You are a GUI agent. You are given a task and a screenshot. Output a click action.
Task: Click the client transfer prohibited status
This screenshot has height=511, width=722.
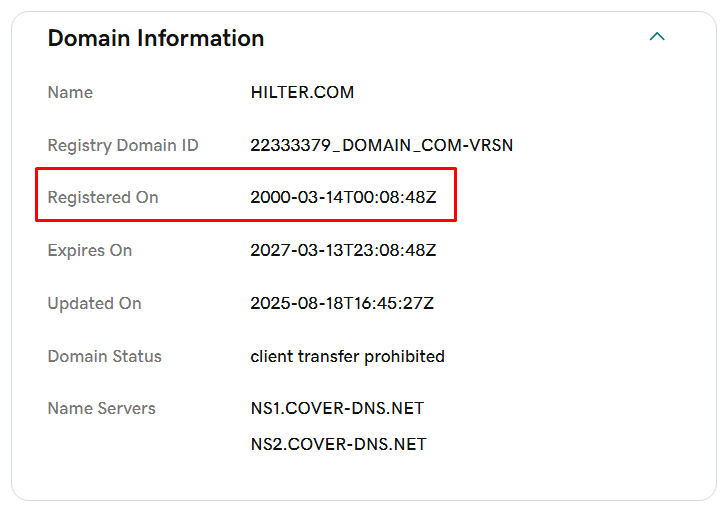(347, 356)
